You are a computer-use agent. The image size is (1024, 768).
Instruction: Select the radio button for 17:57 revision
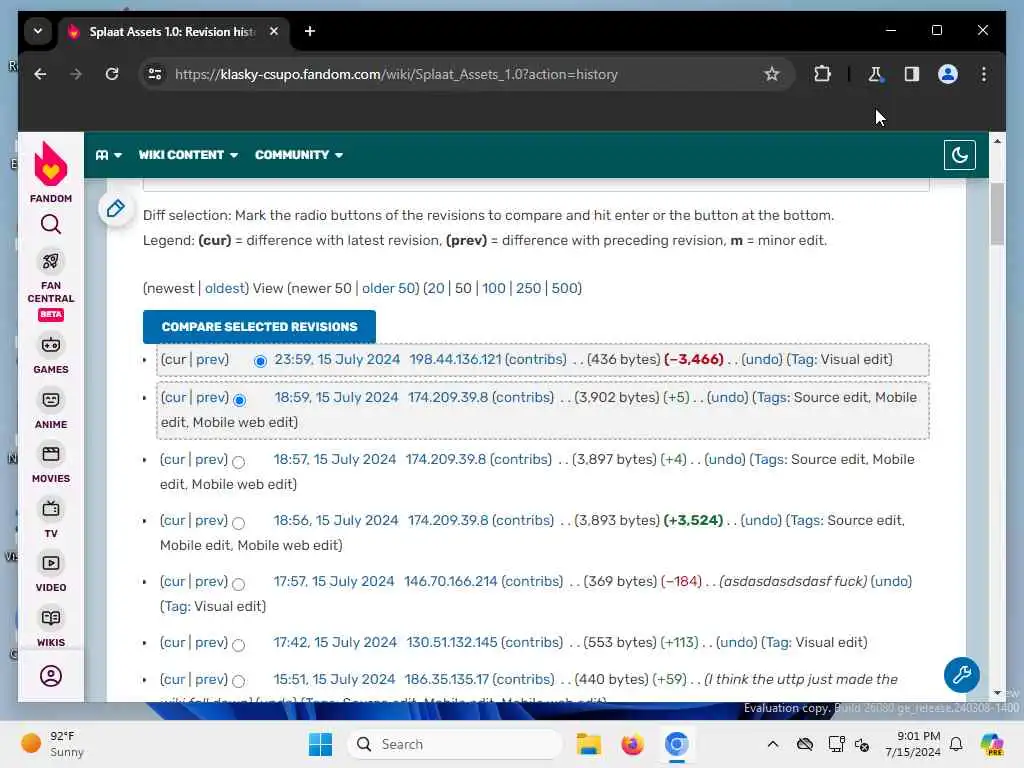pyautogui.click(x=238, y=584)
